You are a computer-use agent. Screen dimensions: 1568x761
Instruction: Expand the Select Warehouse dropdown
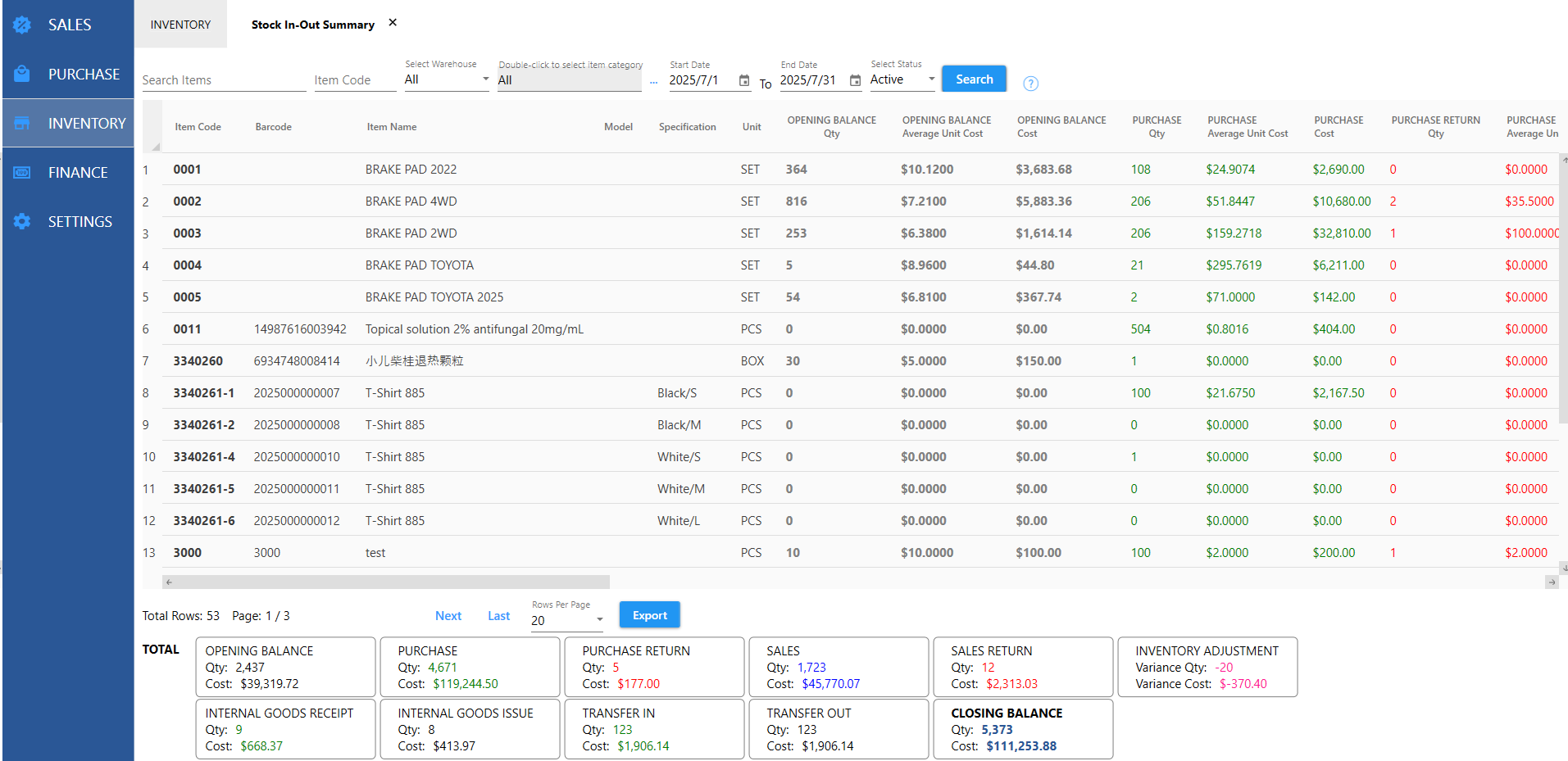(485, 79)
